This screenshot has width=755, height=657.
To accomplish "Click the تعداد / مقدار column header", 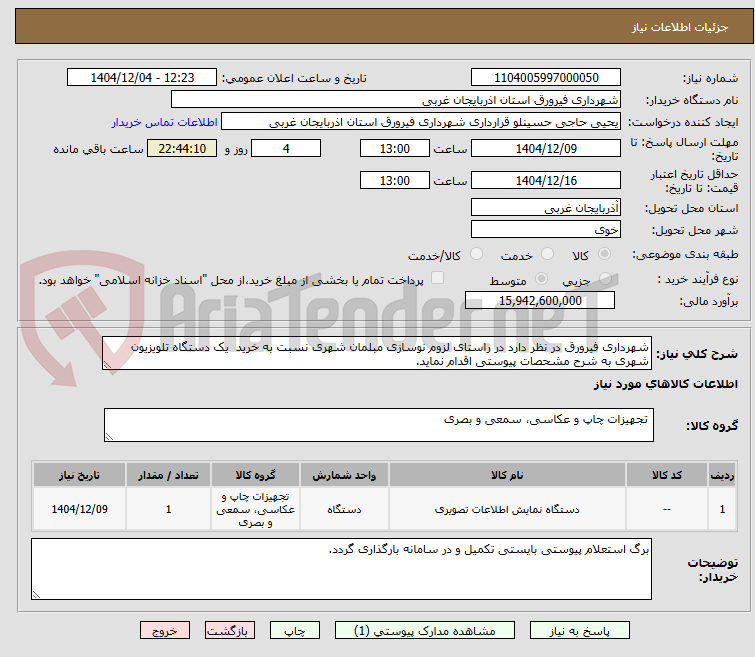I will point(168,475).
